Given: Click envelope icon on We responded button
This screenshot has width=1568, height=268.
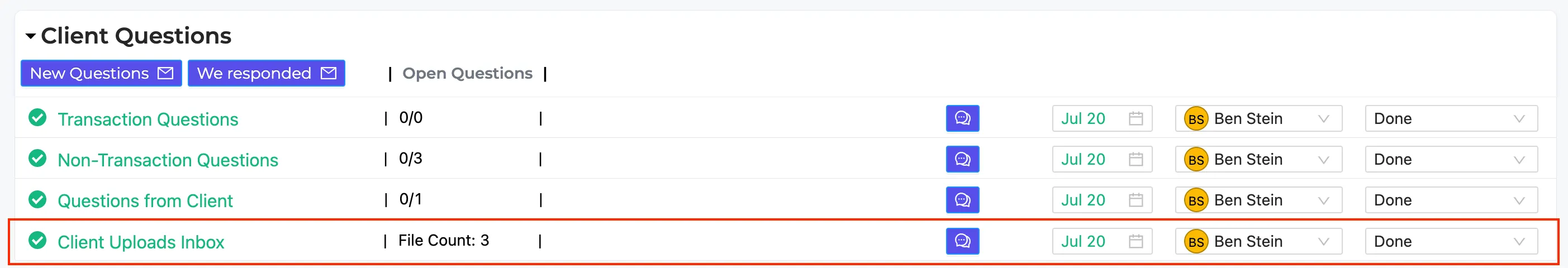Looking at the screenshot, I should pyautogui.click(x=329, y=73).
